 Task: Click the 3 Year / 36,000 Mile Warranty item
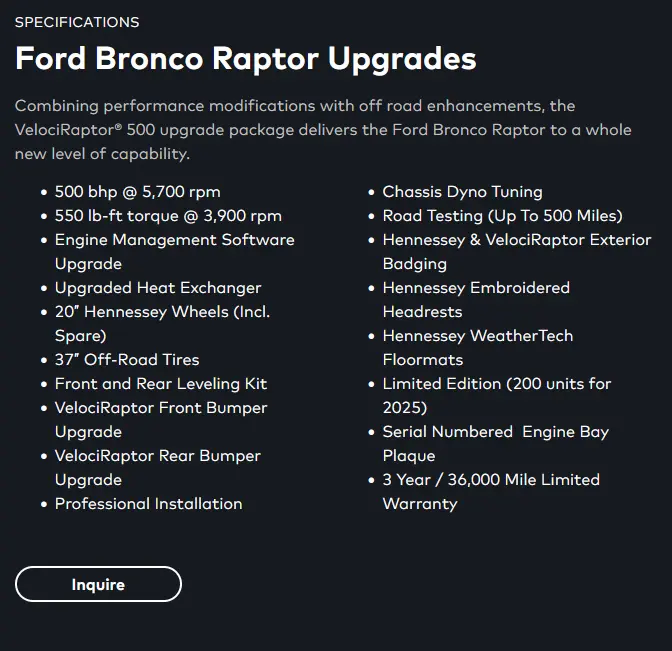pos(491,492)
